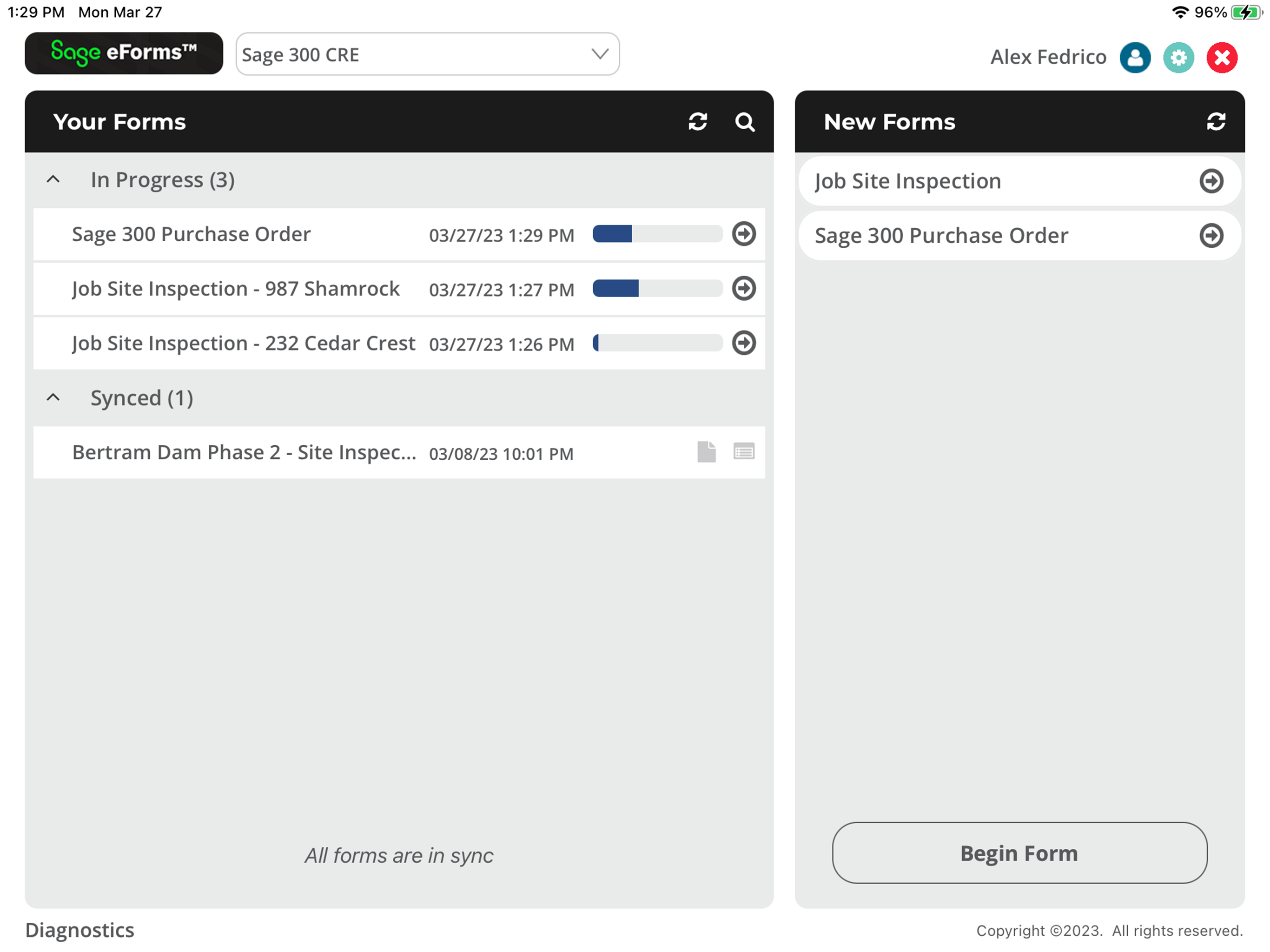Click Sage 300 Purchase Order progress bar

click(x=657, y=234)
